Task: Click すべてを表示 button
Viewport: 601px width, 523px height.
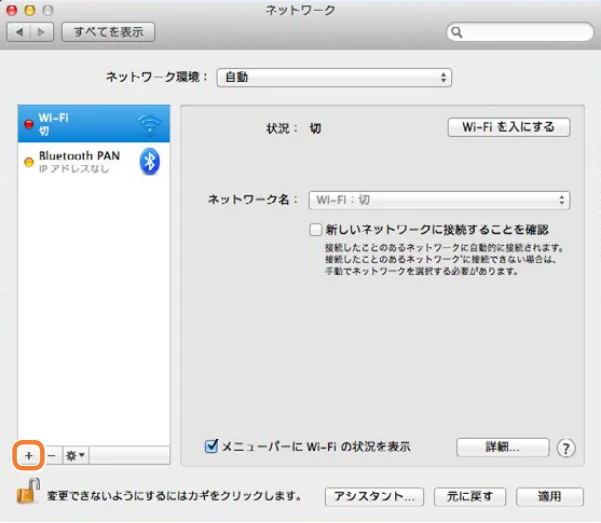Action: point(108,32)
